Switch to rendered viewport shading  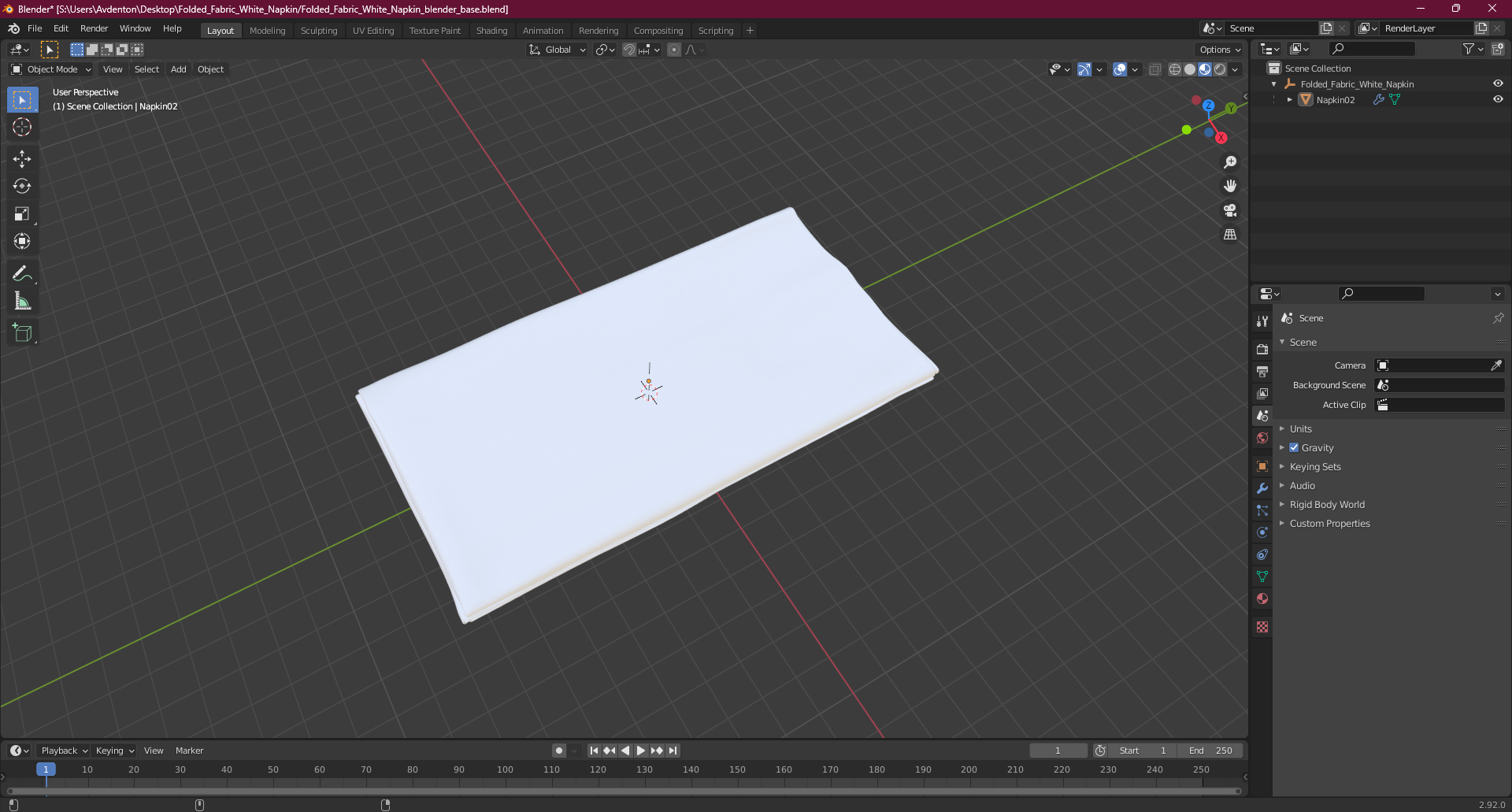[x=1220, y=69]
